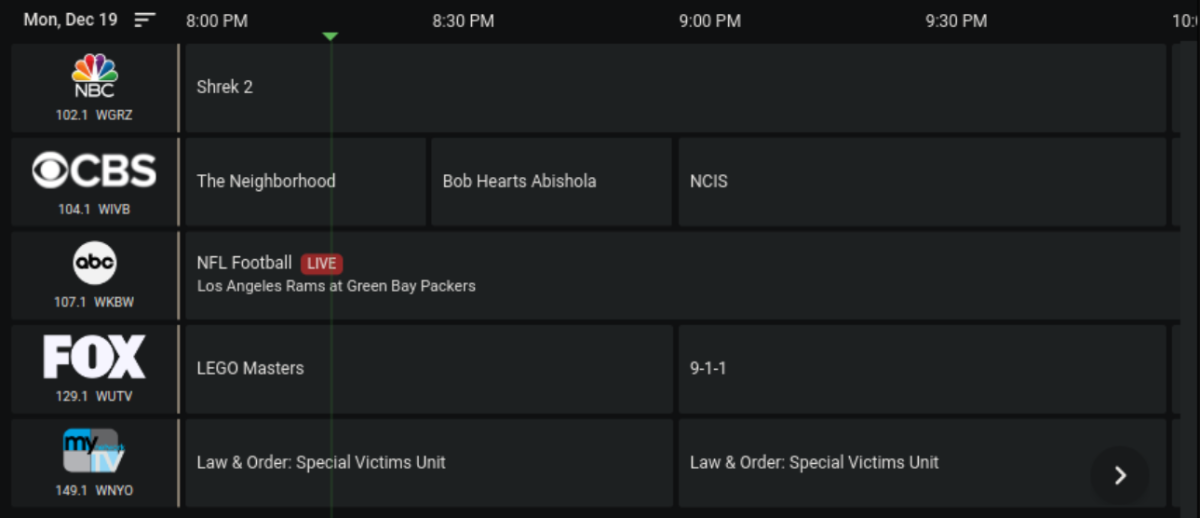
Task: Click the abc channel logo
Action: coord(94,264)
